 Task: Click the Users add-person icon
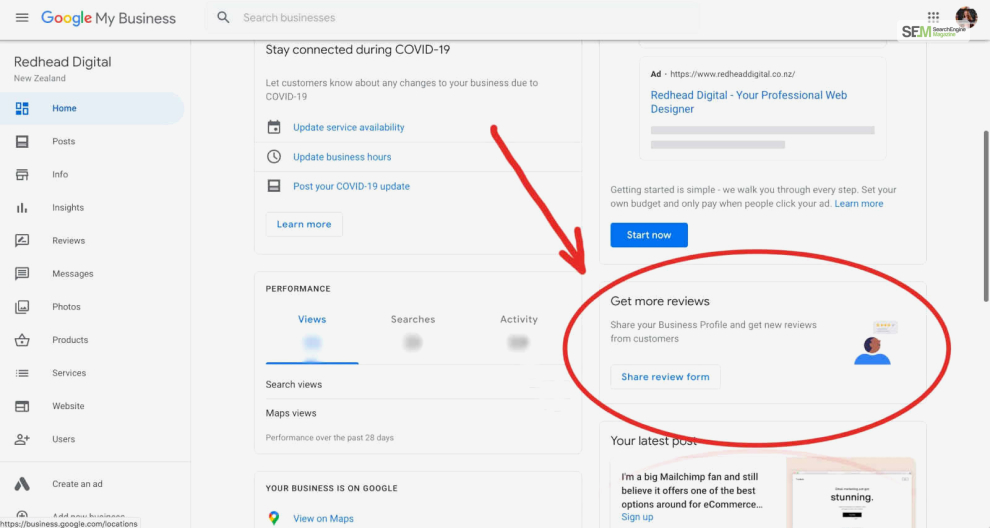[22, 439]
